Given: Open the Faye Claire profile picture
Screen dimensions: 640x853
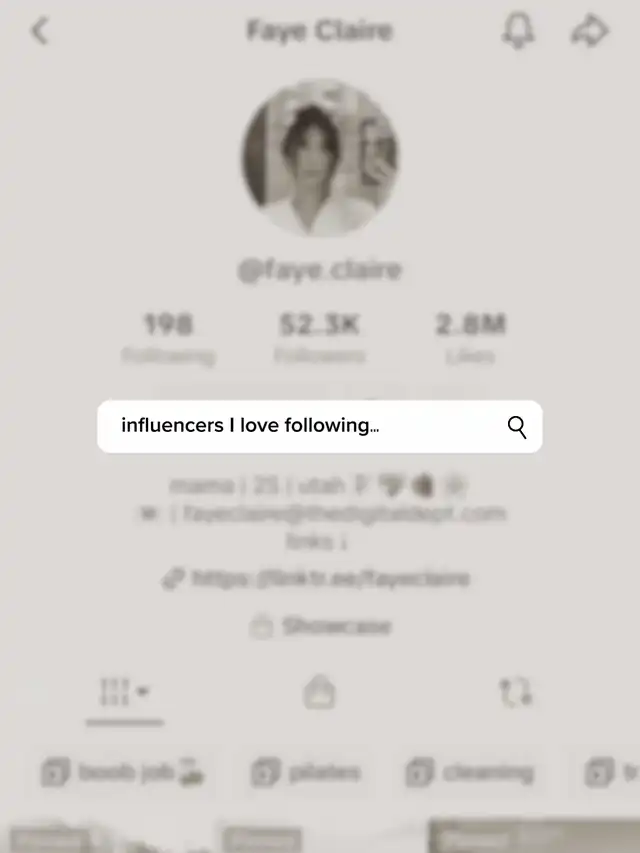Looking at the screenshot, I should coord(320,158).
